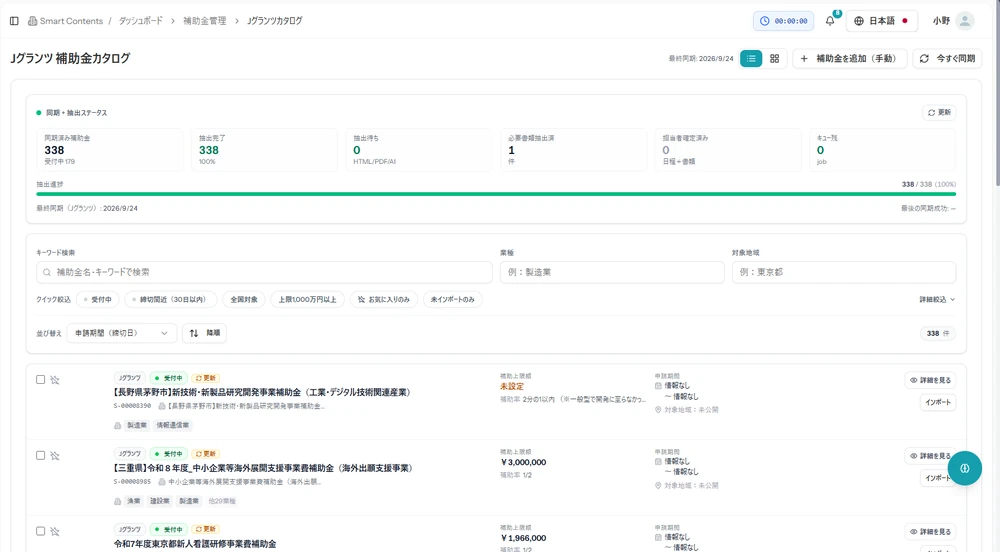Switch to grid view layout
Image resolution: width=1000 pixels, height=552 pixels.
point(774,59)
